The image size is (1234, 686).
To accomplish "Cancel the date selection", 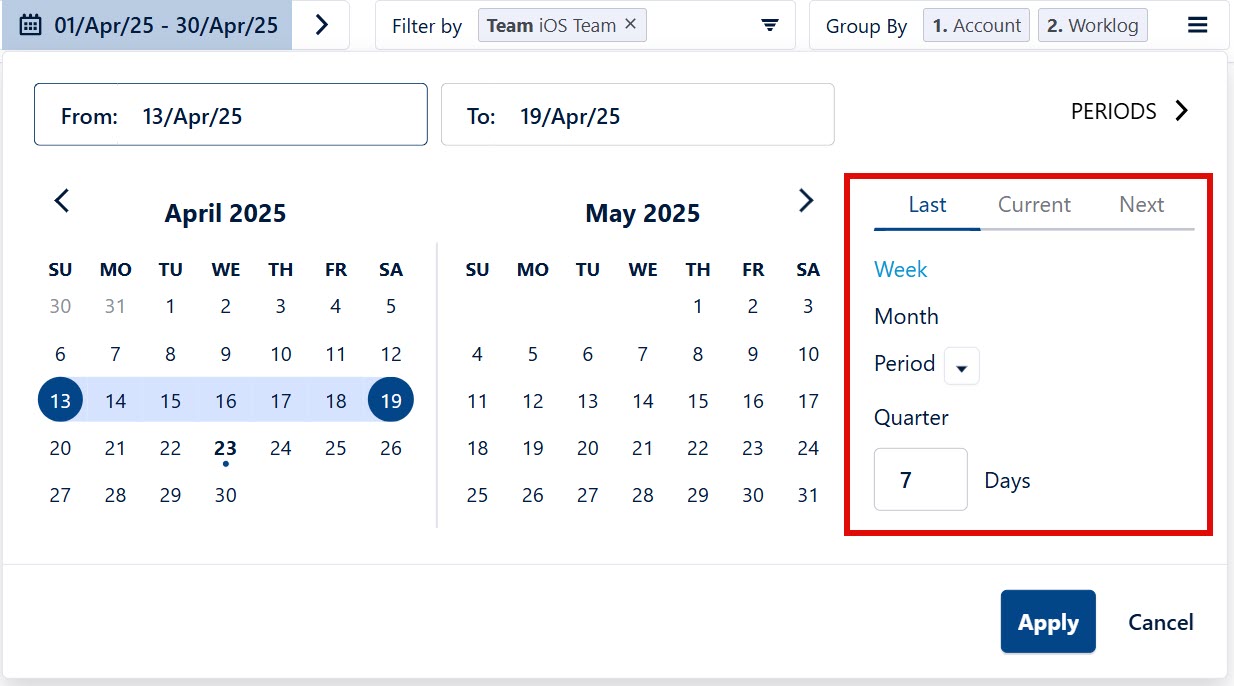I will pyautogui.click(x=1160, y=621).
